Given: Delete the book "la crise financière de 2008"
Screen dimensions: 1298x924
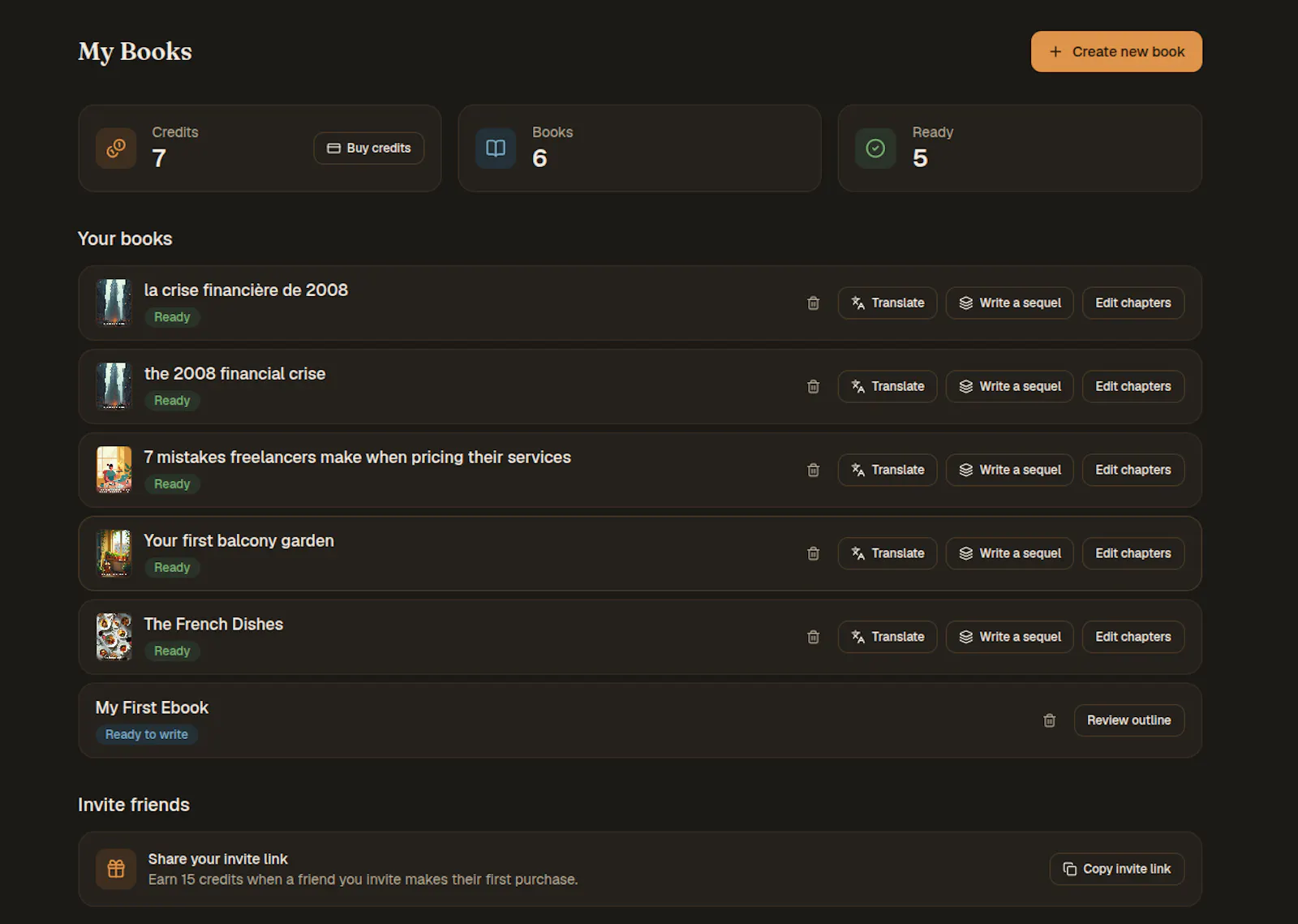Looking at the screenshot, I should (x=813, y=303).
